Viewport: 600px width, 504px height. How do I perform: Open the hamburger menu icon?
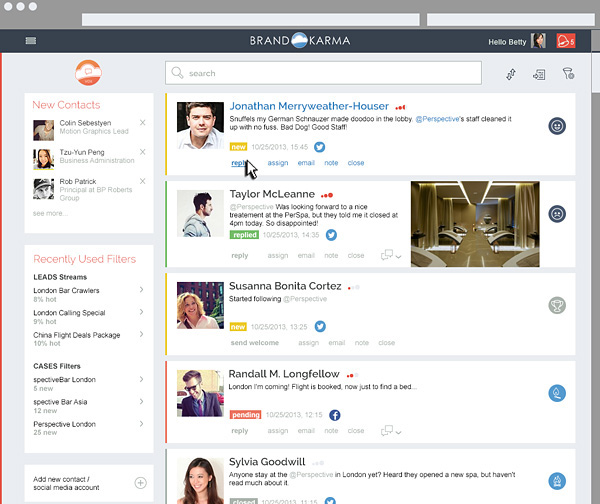(31, 41)
